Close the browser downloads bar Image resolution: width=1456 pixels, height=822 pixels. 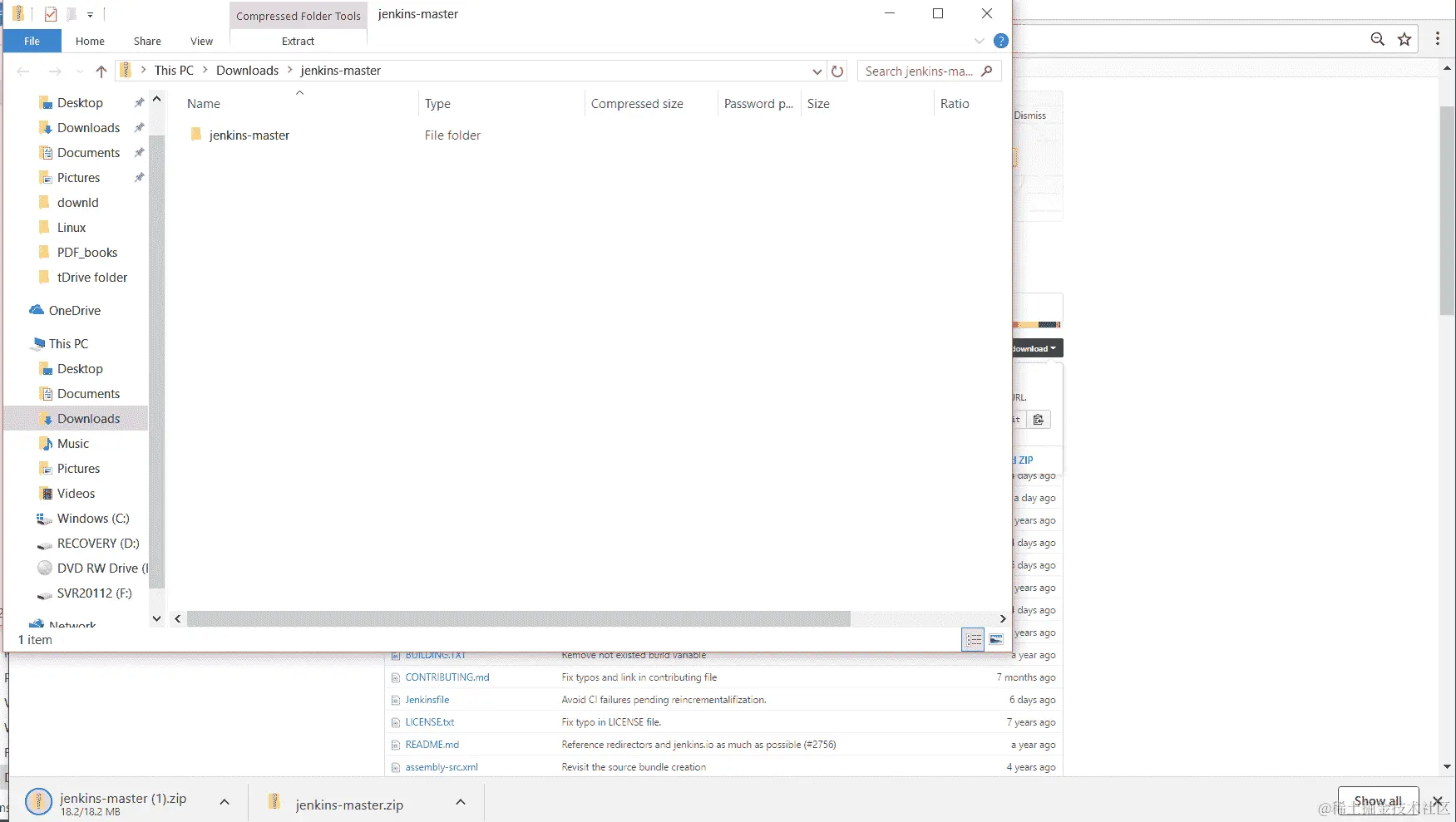pyautogui.click(x=1438, y=801)
